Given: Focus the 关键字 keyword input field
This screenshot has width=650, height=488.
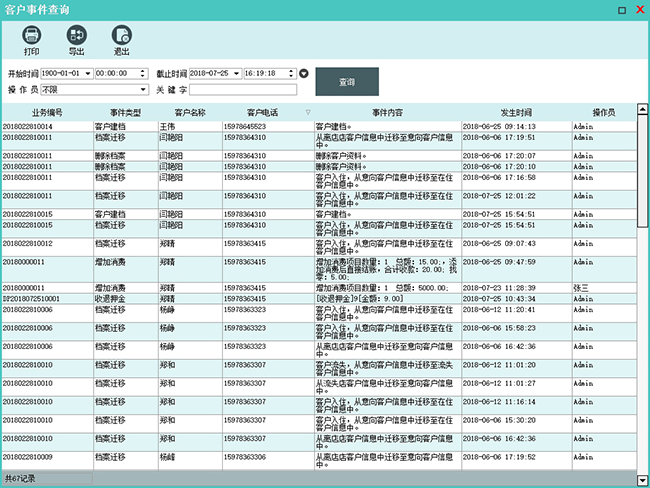Looking at the screenshot, I should pos(243,89).
